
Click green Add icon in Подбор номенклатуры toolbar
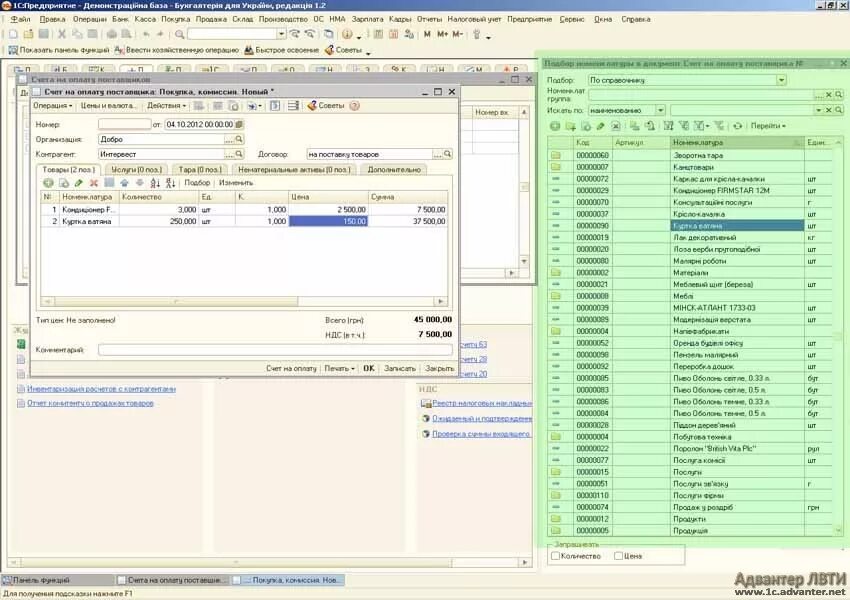555,126
